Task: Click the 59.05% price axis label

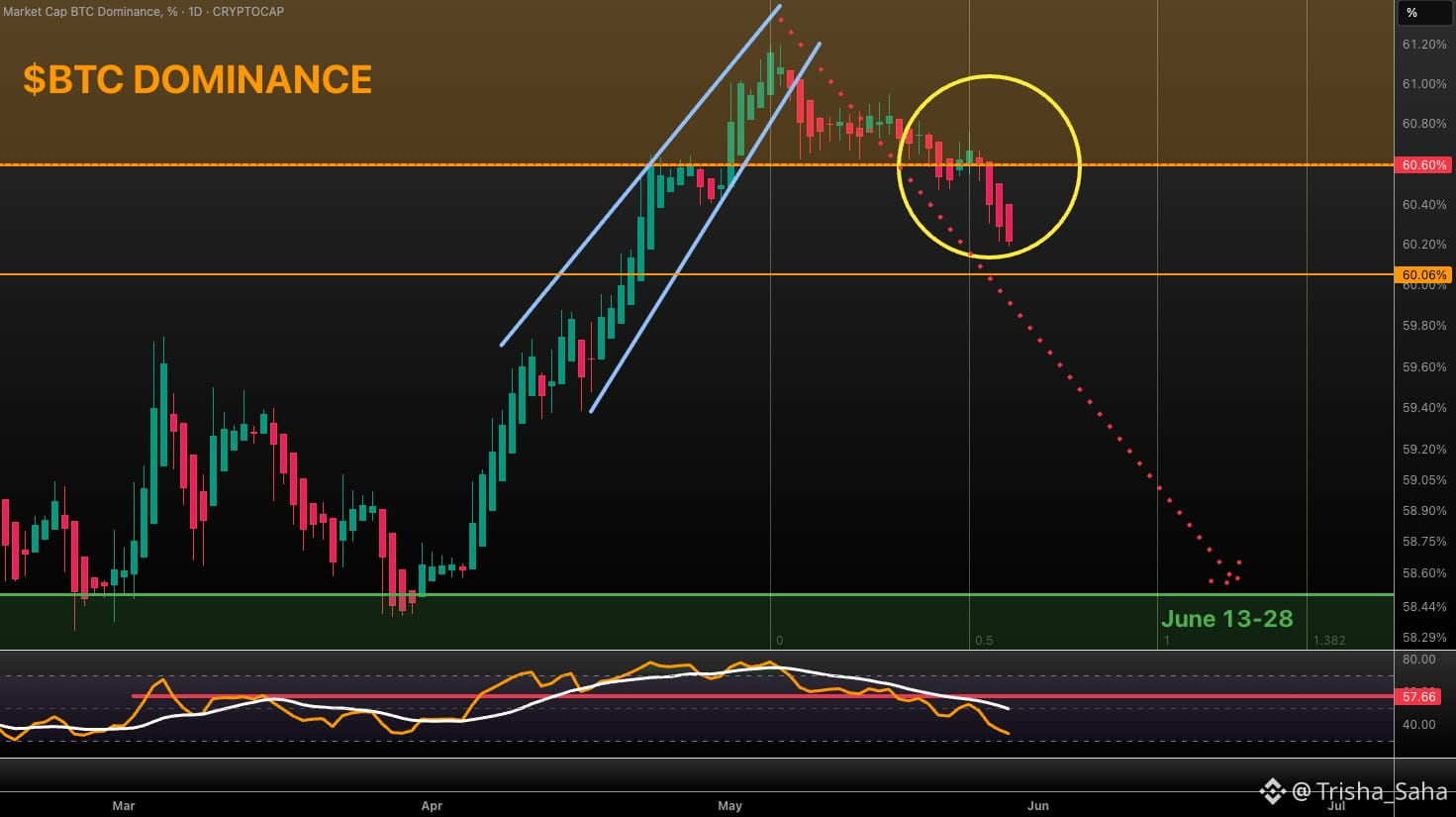Action: coord(1424,480)
